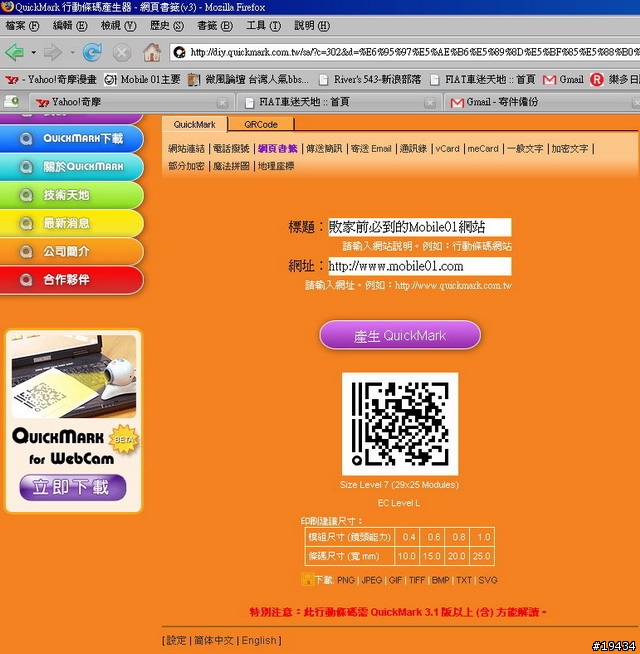This screenshot has width=640, height=654.
Task: Reload the page with the refresh icon
Action: 92,53
